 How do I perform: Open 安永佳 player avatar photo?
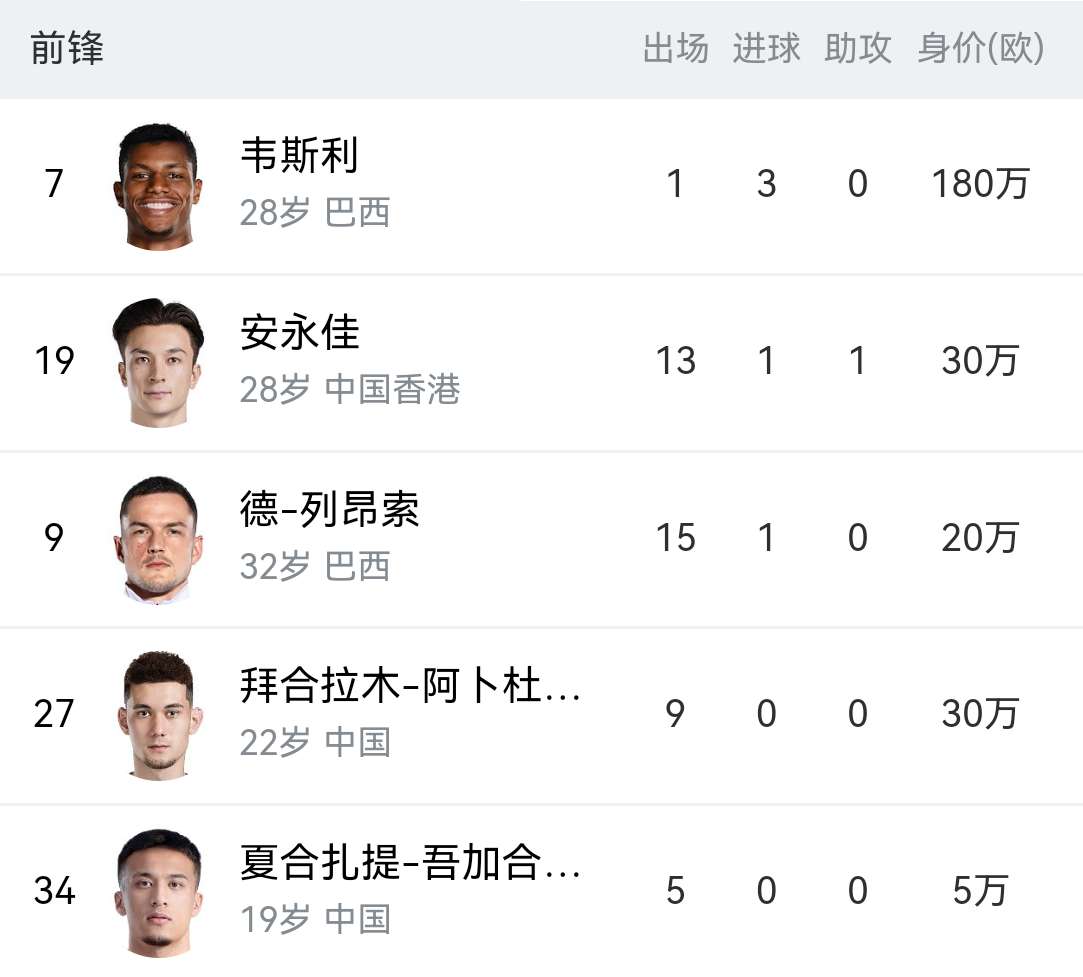[x=158, y=363]
